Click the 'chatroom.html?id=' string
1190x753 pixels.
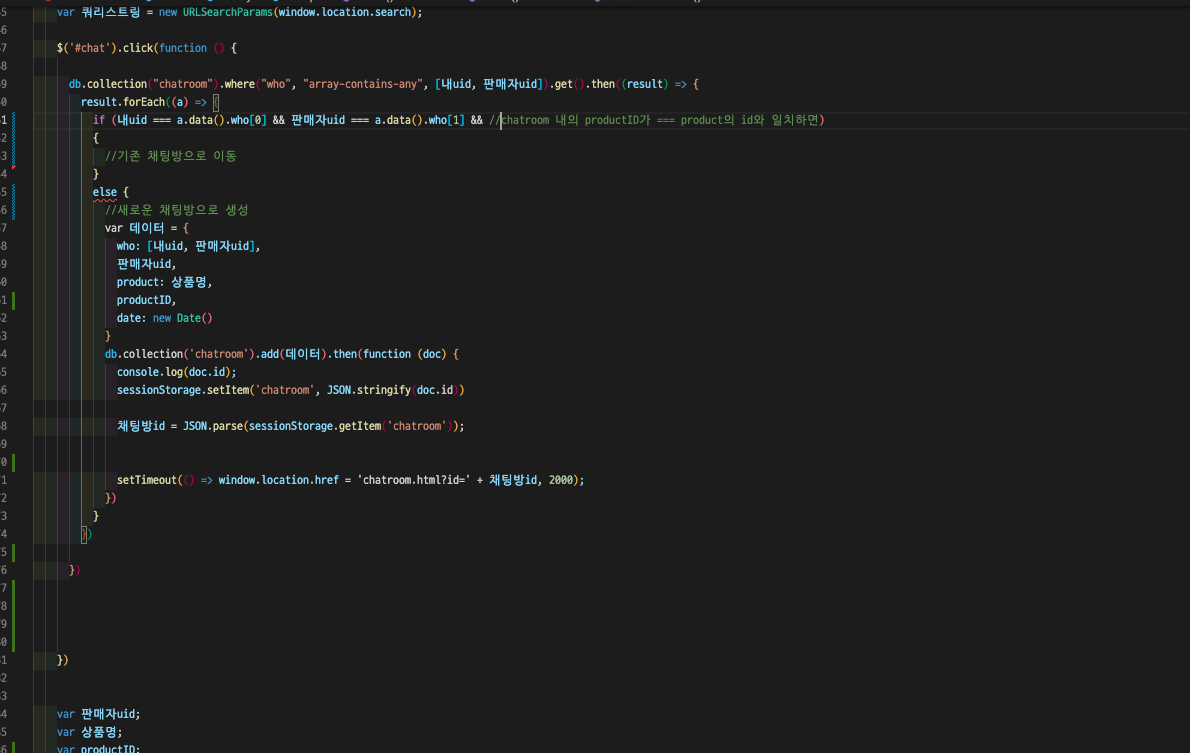click(x=413, y=480)
